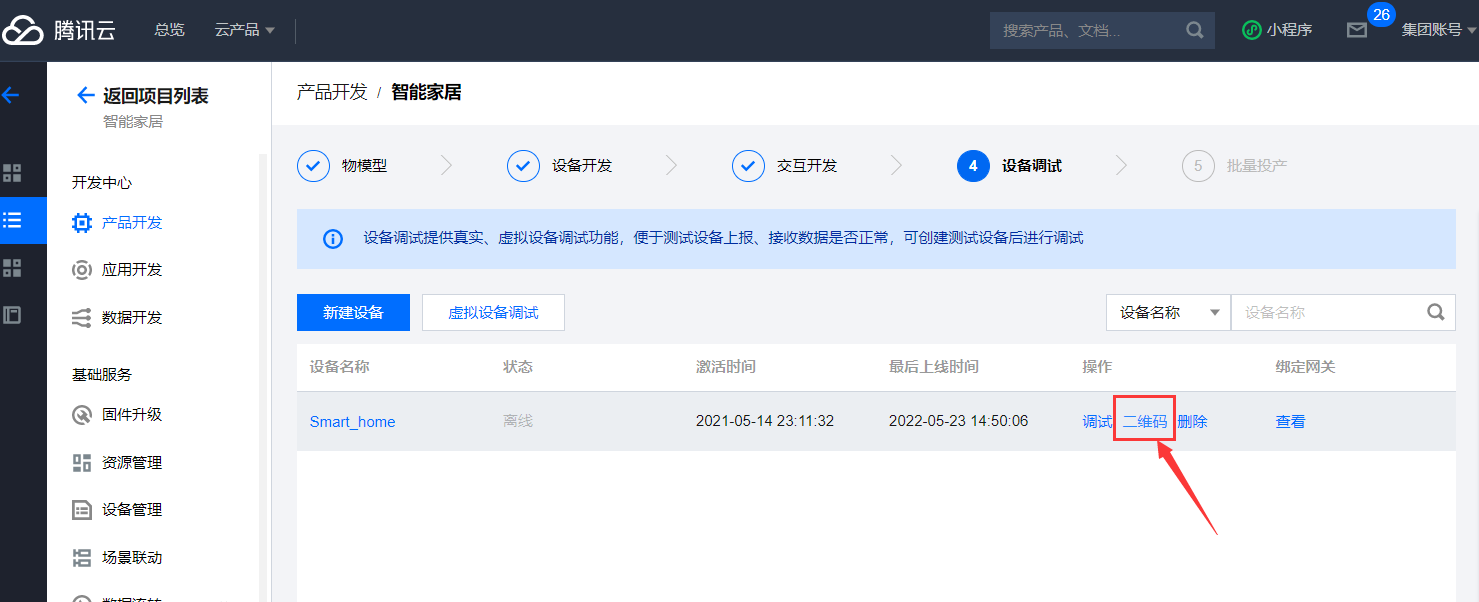Open the mail notifications envelope icon
Screen dimensions: 1479x602
point(1356,30)
